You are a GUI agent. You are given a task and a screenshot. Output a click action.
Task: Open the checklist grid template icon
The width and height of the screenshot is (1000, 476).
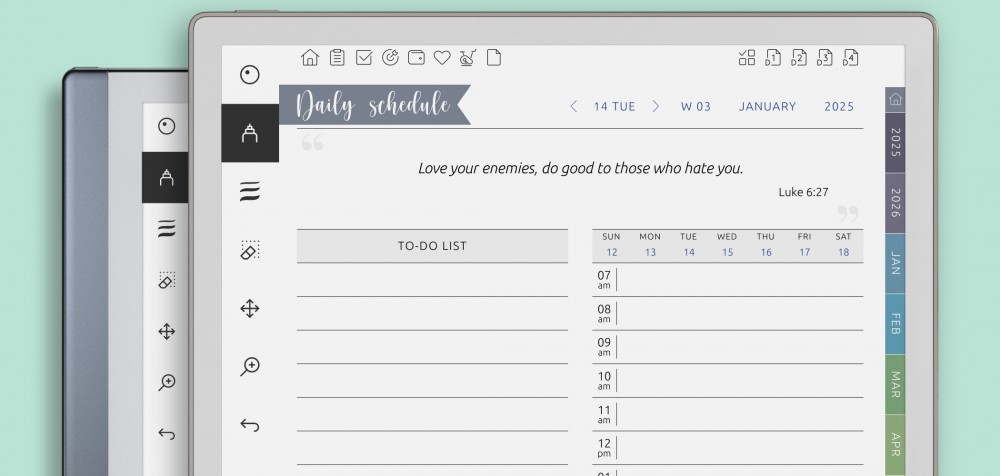pyautogui.click(x=747, y=58)
